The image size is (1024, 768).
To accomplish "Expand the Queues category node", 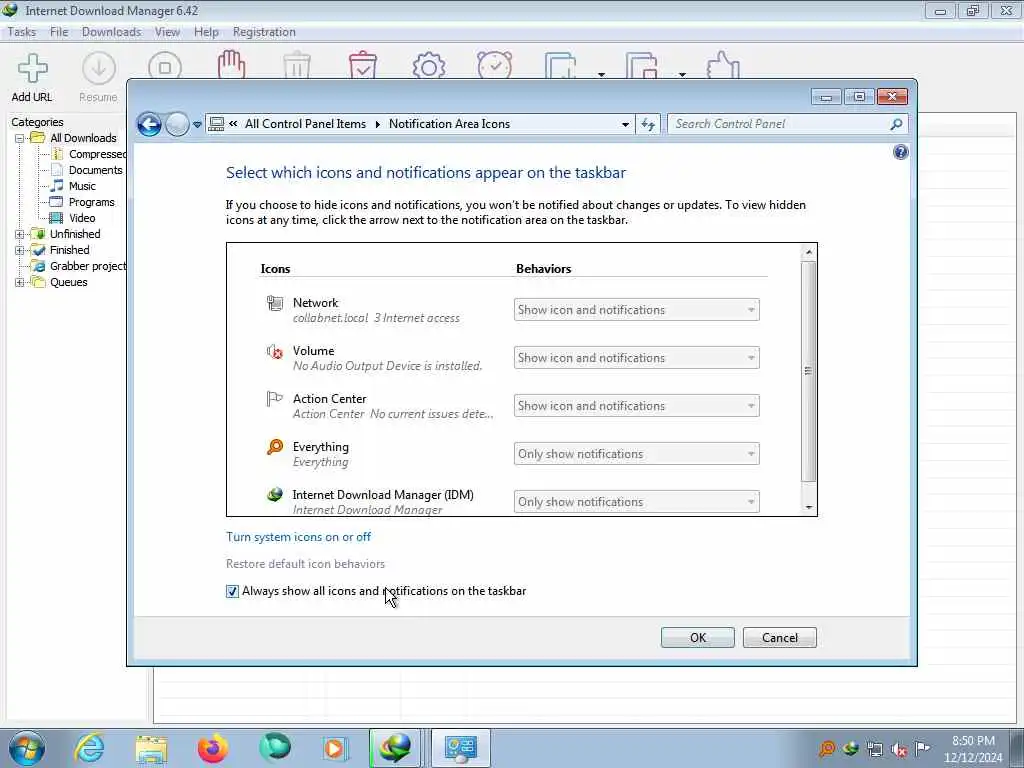I will [20, 283].
